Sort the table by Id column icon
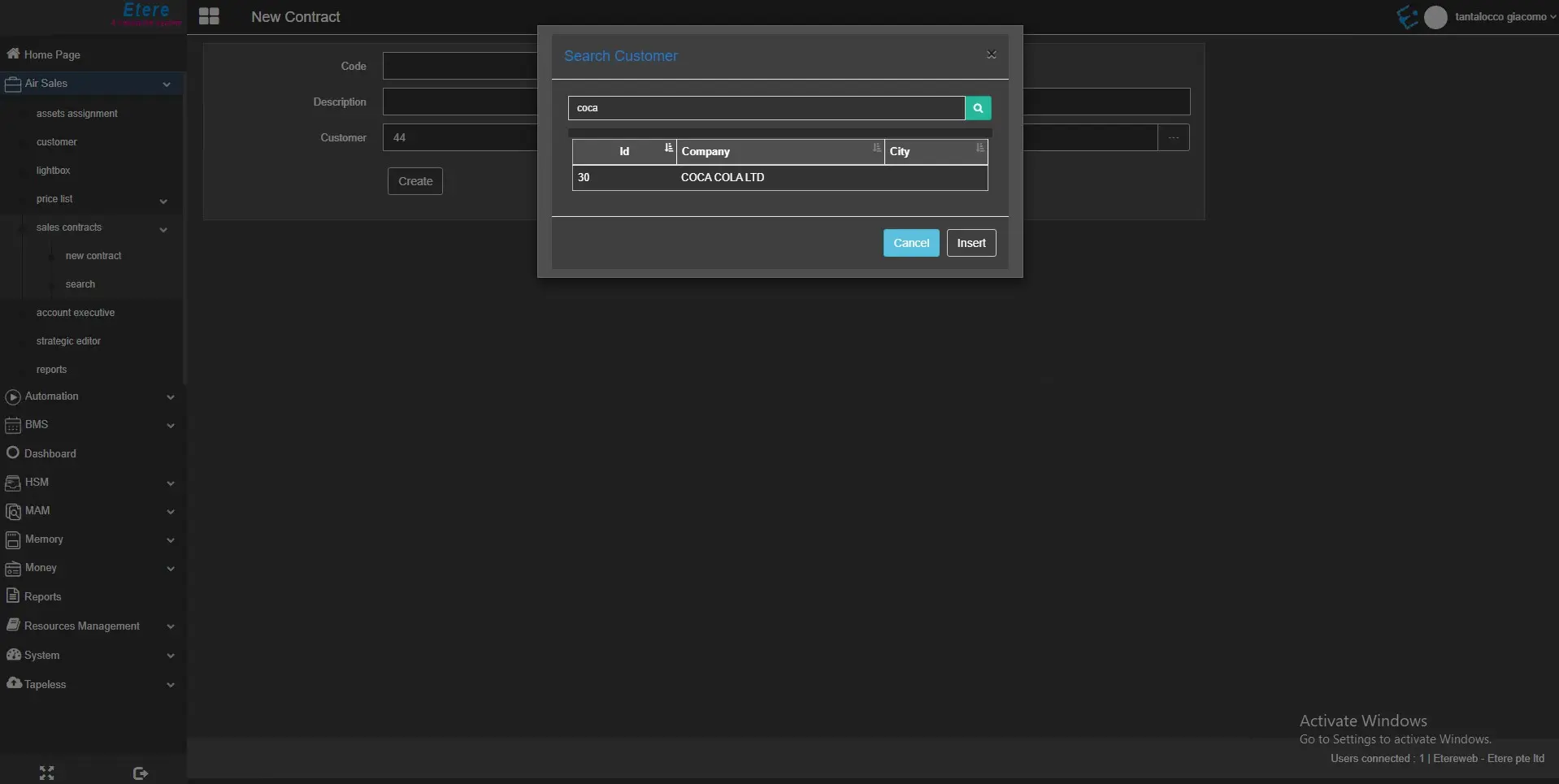This screenshot has width=1559, height=784. pyautogui.click(x=668, y=148)
